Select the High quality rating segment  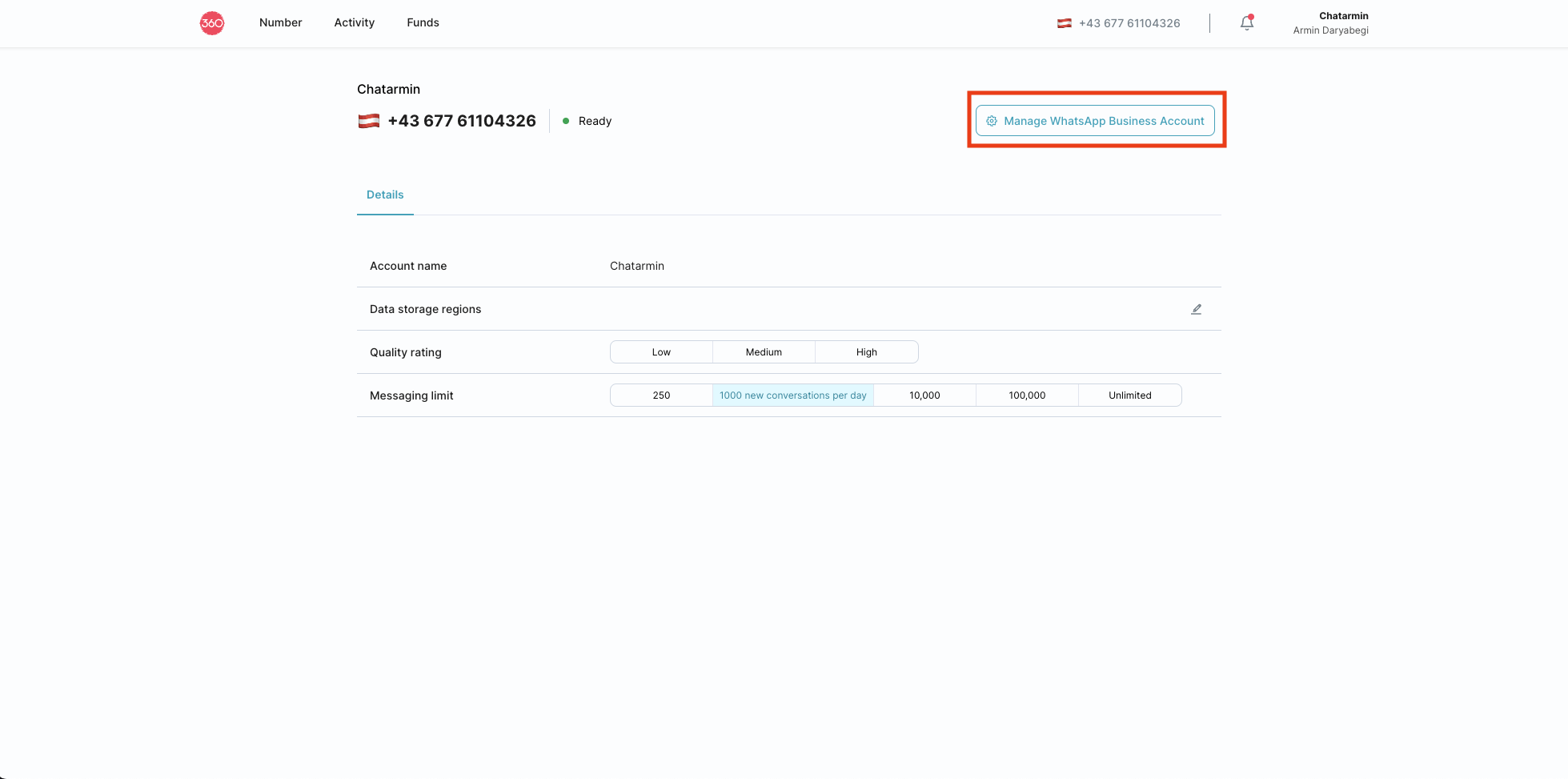(x=866, y=352)
